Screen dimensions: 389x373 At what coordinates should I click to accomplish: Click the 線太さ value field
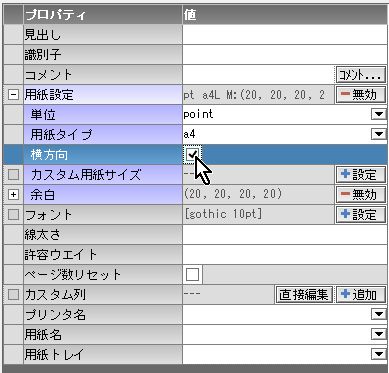(285, 235)
